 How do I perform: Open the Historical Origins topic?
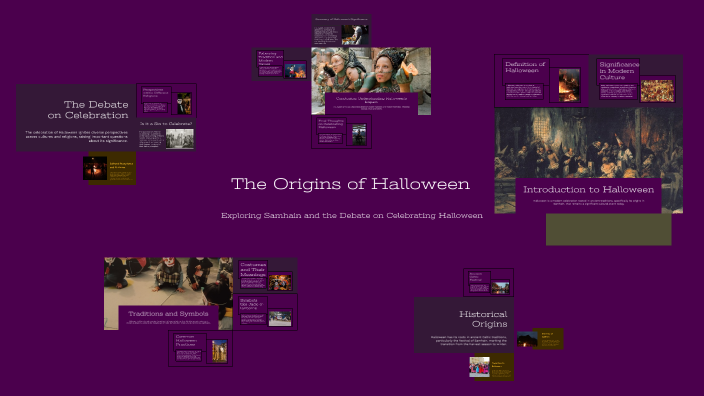point(464,325)
